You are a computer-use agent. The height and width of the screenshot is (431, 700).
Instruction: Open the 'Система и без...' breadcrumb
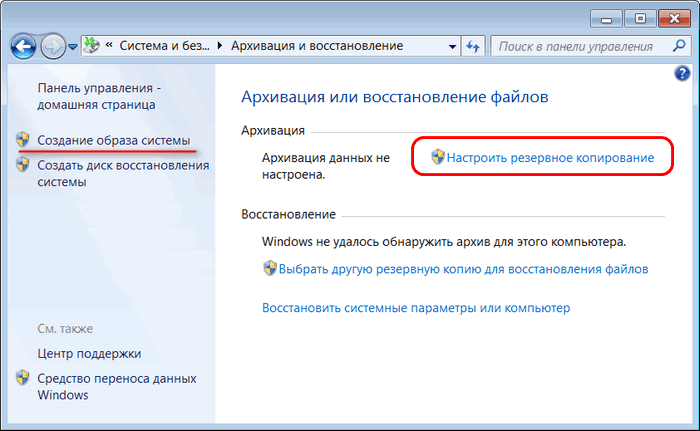coord(164,46)
